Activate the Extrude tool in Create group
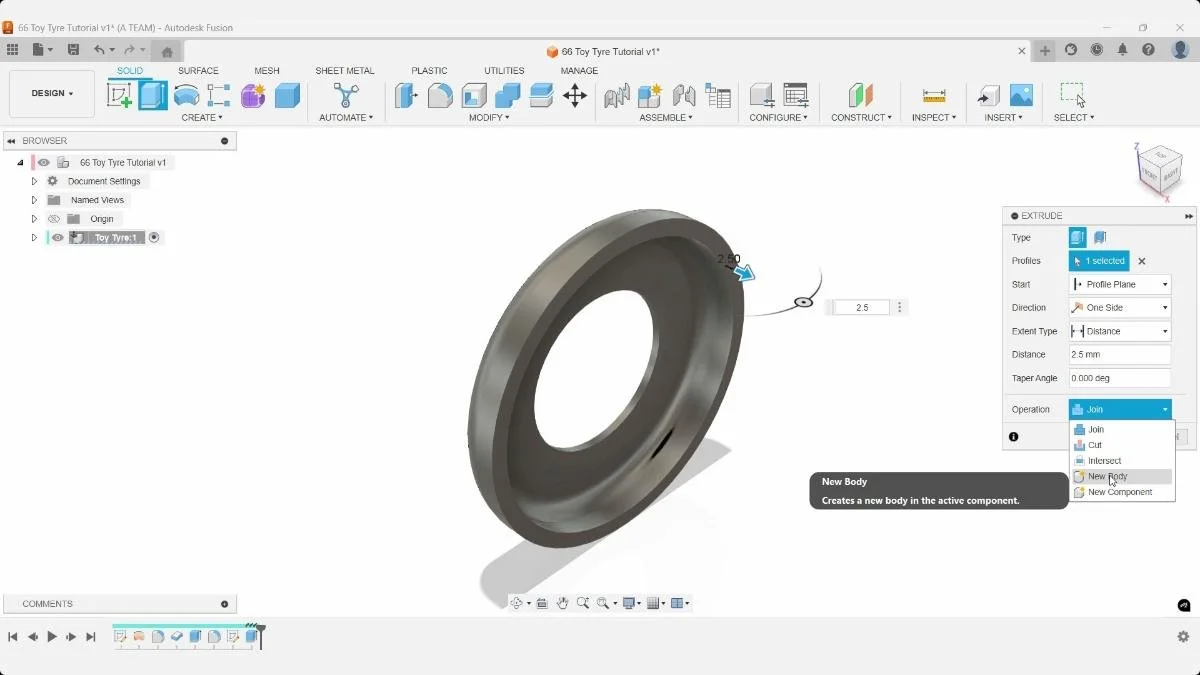The height and width of the screenshot is (675, 1200). [x=153, y=95]
